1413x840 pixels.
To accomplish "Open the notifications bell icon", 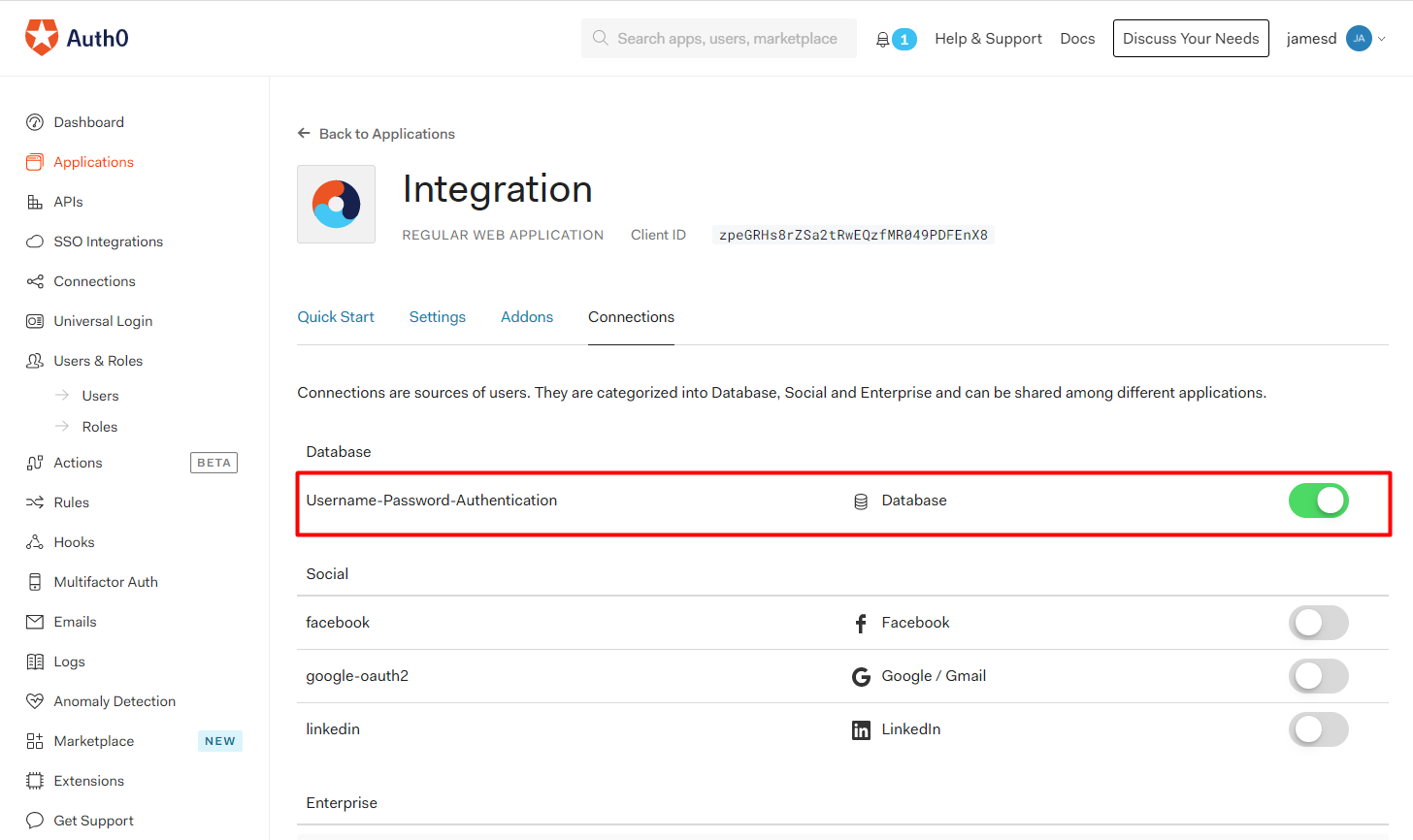I will [882, 40].
